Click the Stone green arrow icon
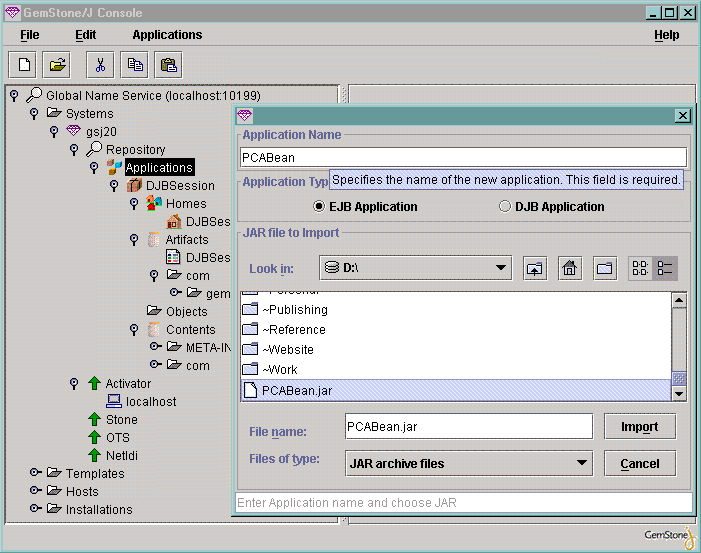 (94, 419)
